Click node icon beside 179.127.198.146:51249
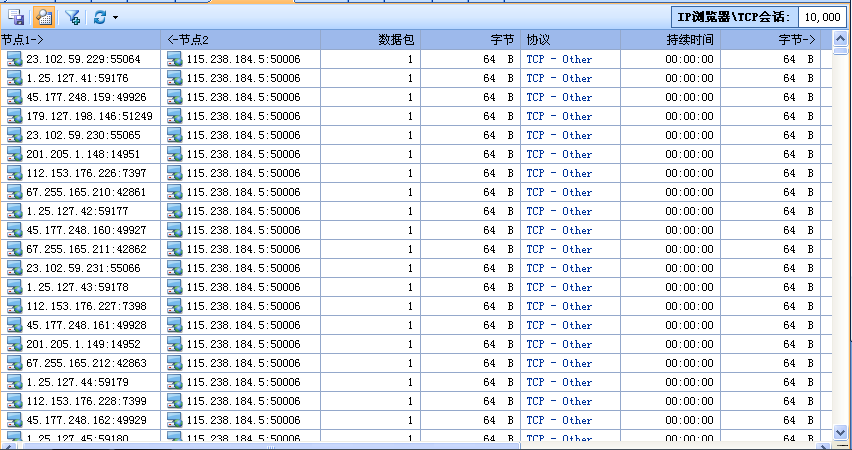Screen dimensions: 852x450 15,116
